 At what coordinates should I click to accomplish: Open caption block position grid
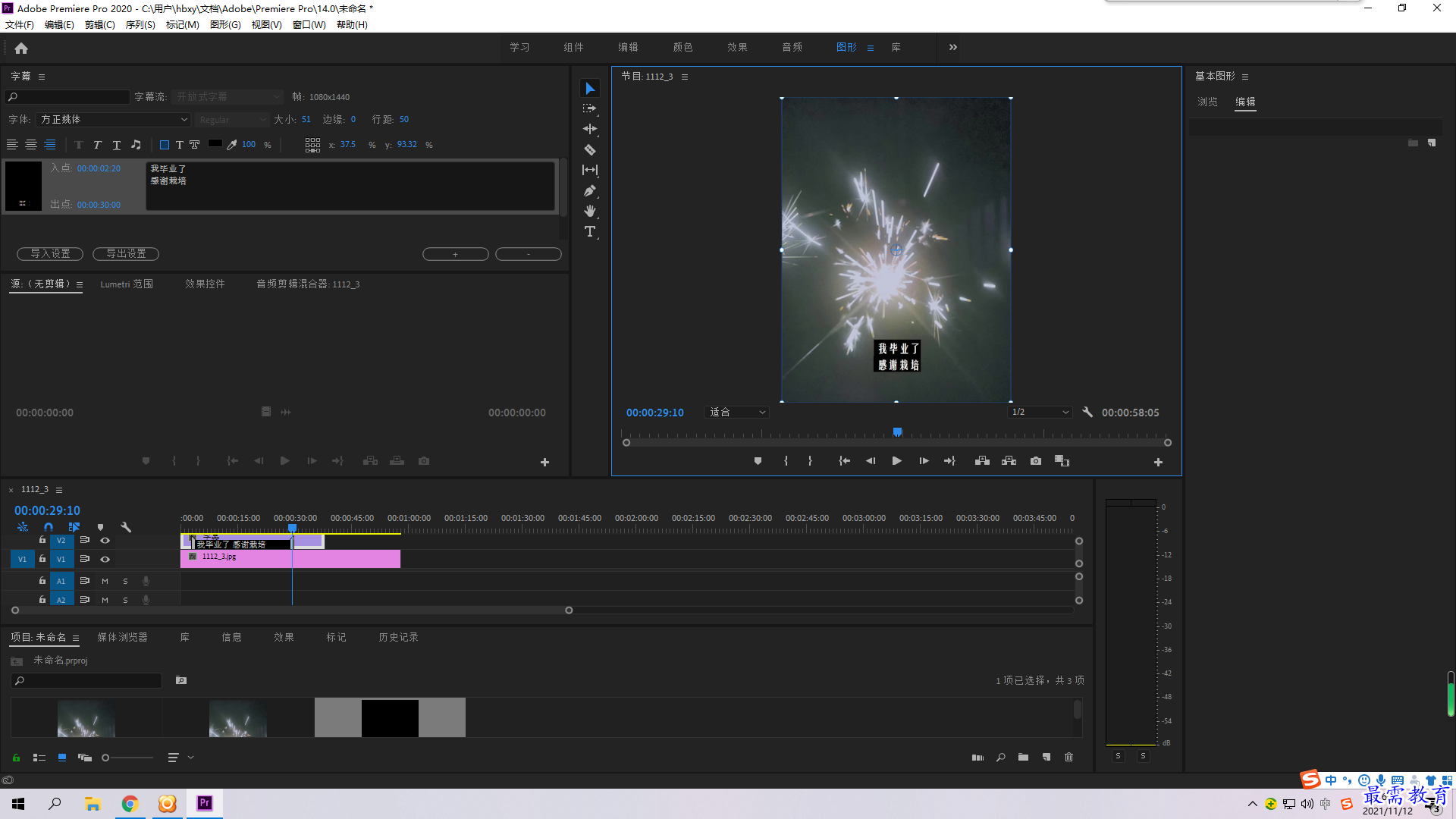312,145
